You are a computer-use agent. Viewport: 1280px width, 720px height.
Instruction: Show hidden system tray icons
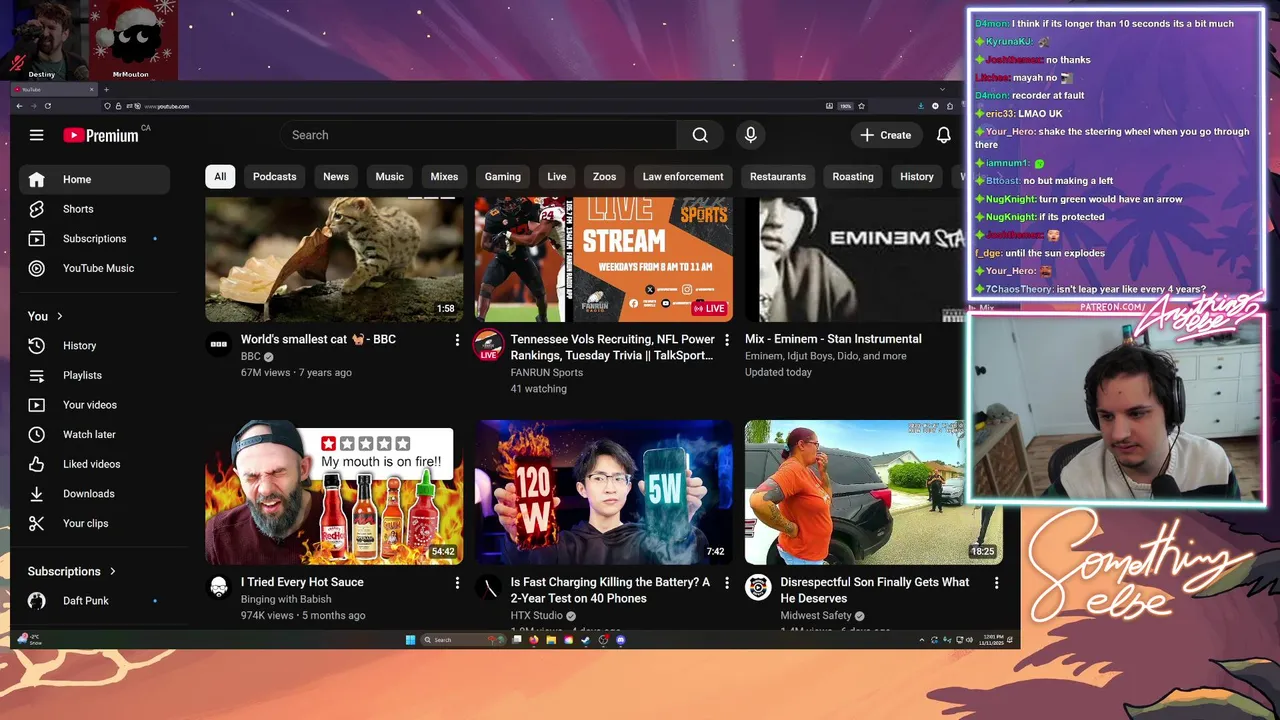(x=921, y=640)
